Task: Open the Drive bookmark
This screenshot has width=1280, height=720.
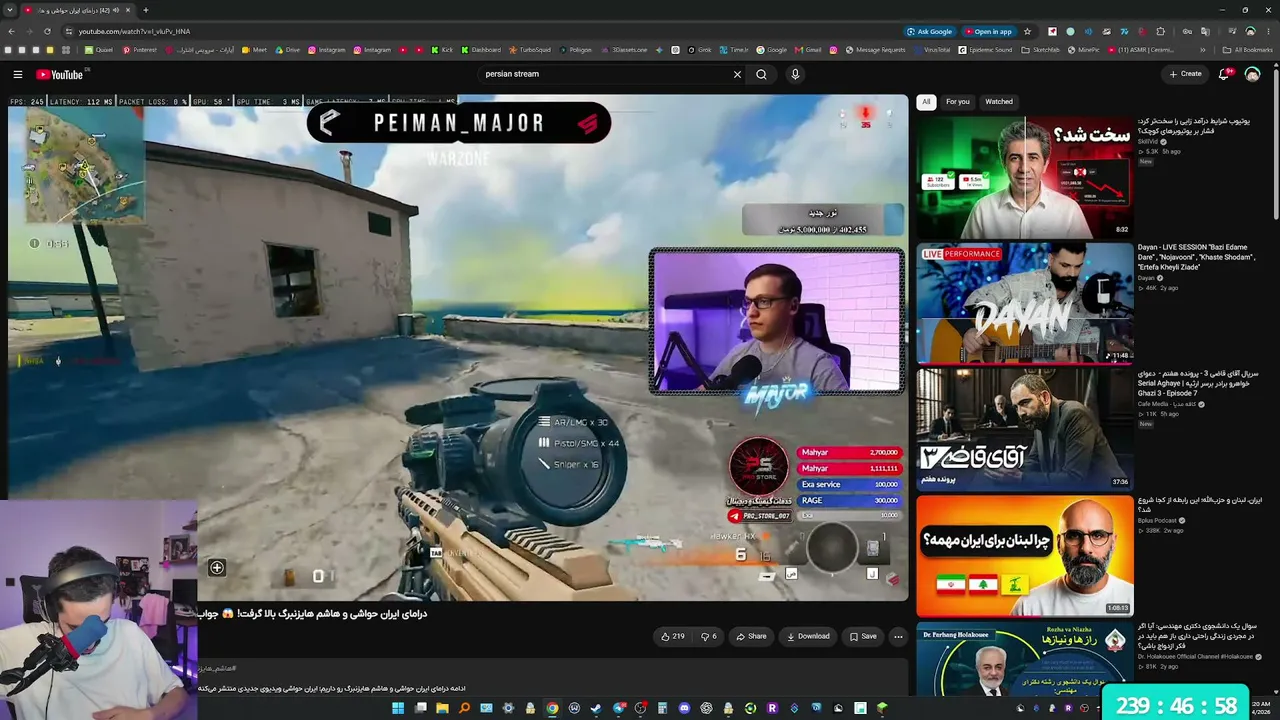Action: point(287,50)
